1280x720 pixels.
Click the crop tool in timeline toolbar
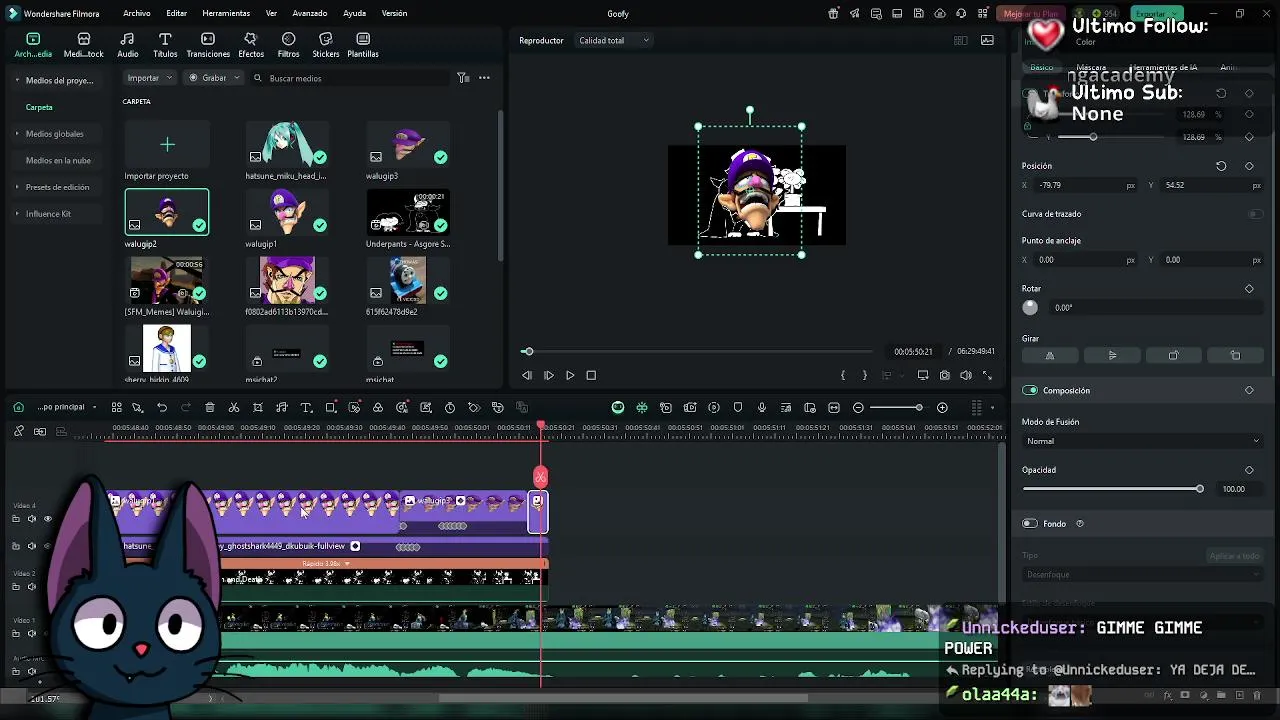[x=258, y=408]
